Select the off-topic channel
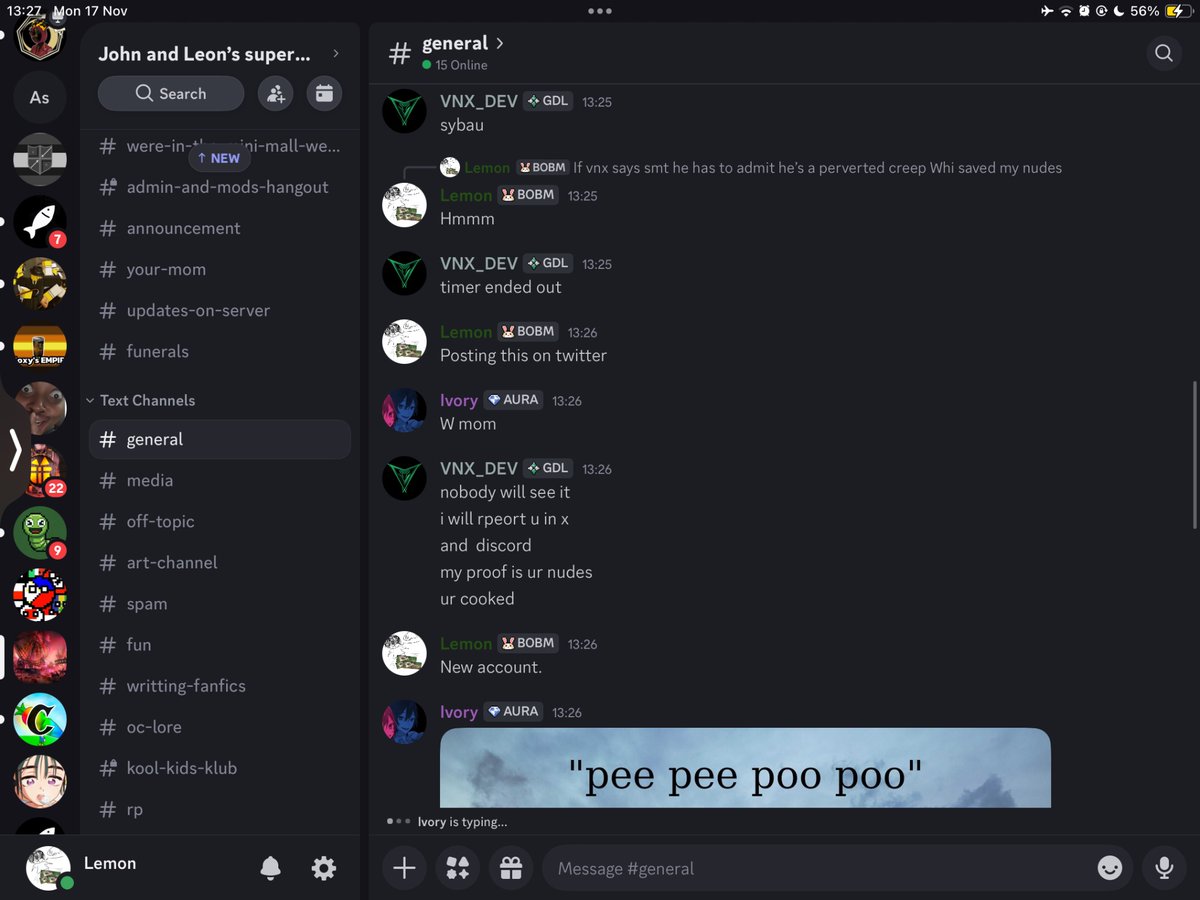 click(x=220, y=522)
